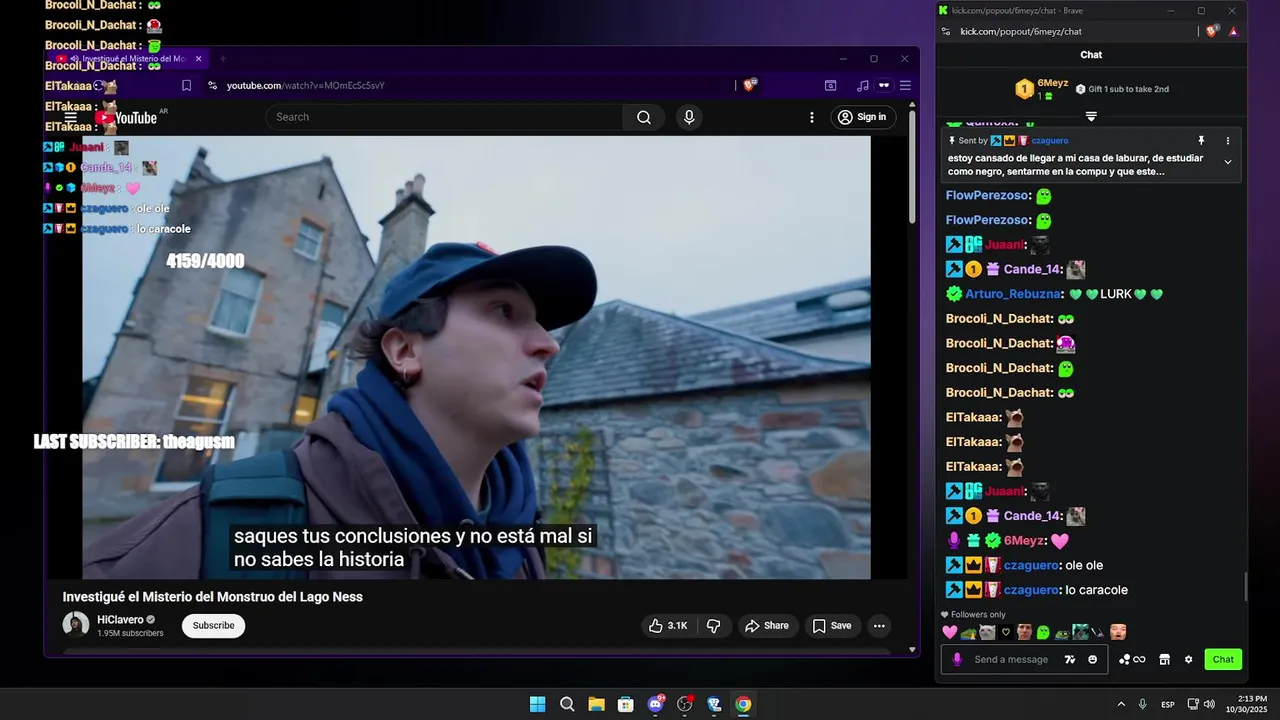Open HiClavero channel name link

(120, 620)
